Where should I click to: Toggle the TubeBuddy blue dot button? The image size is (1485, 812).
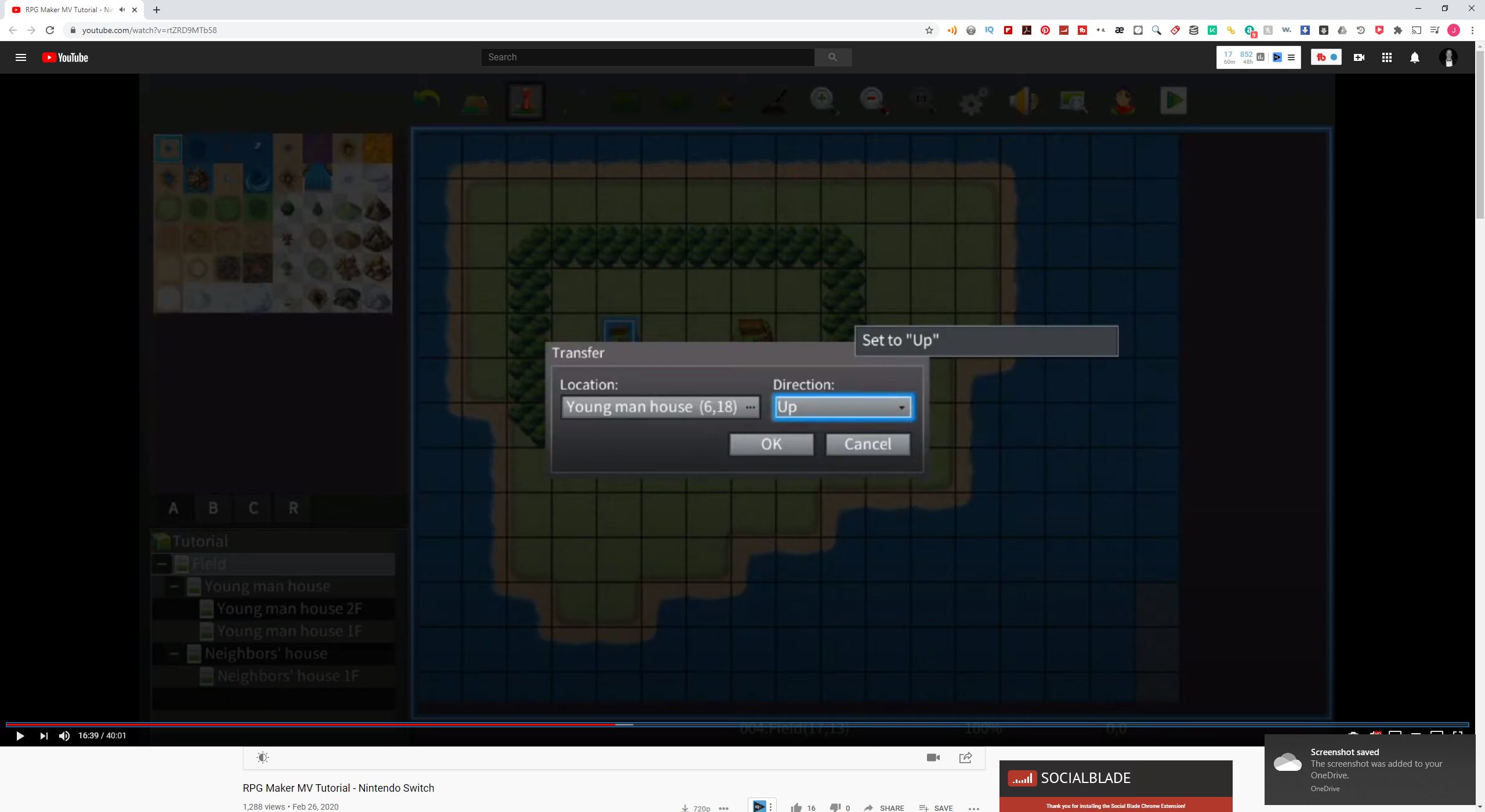[x=1334, y=57]
